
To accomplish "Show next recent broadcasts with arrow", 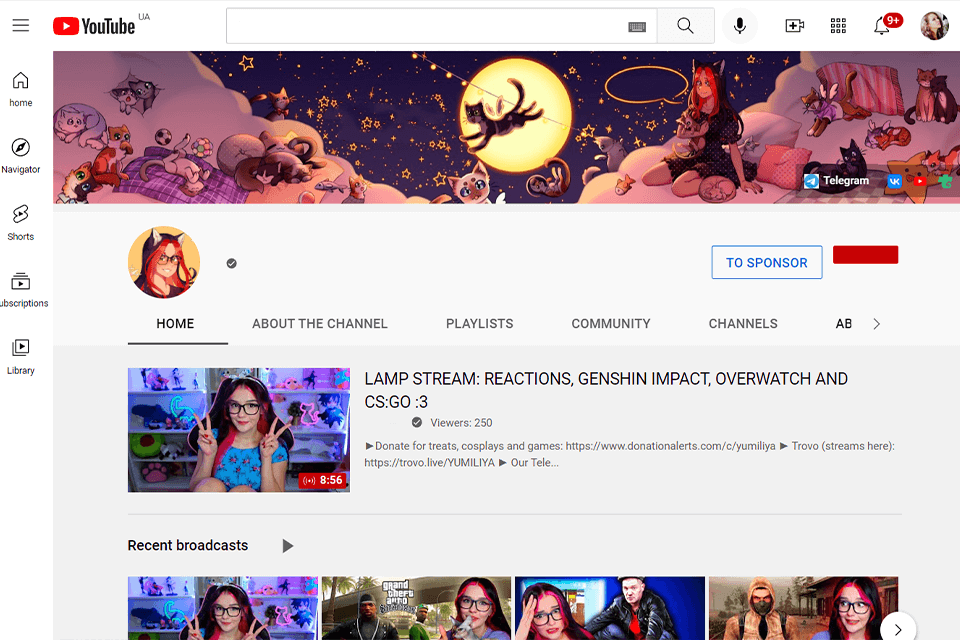I will coord(898,629).
